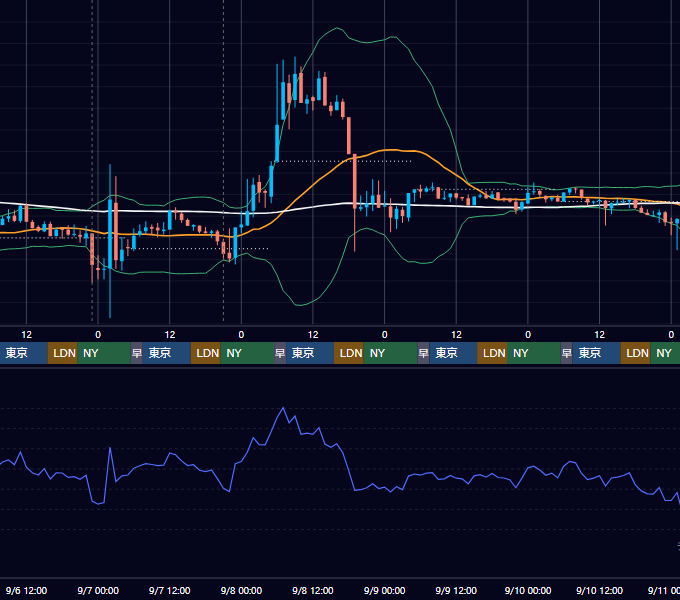Select the 9/9 12:00 date label
The width and height of the screenshot is (680, 600).
[x=456, y=590]
